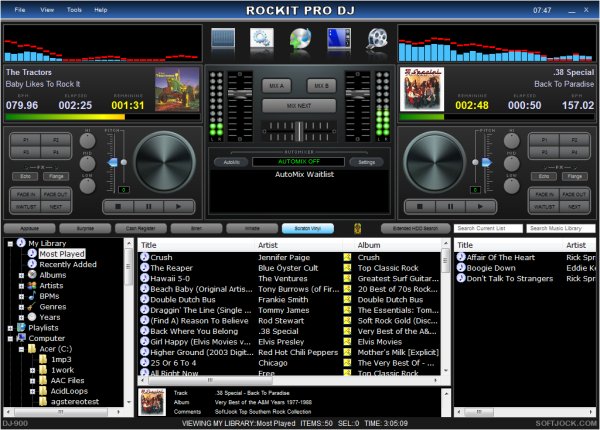Expand the Genres tree node
This screenshot has height=430, width=600.
(21, 307)
